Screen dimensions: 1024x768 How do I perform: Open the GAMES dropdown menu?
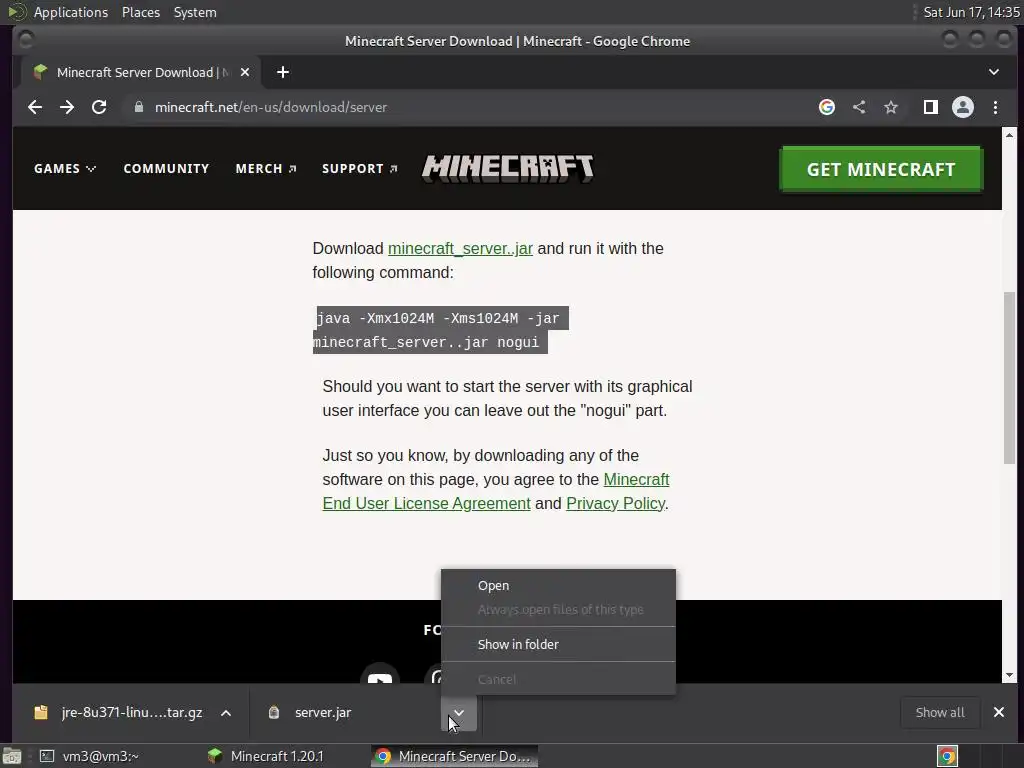[65, 168]
